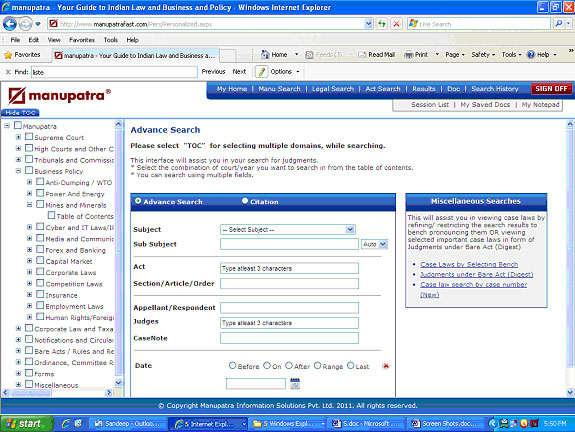Expand the Corporate Laws tree node
This screenshot has height=432, width=575.
[30, 272]
